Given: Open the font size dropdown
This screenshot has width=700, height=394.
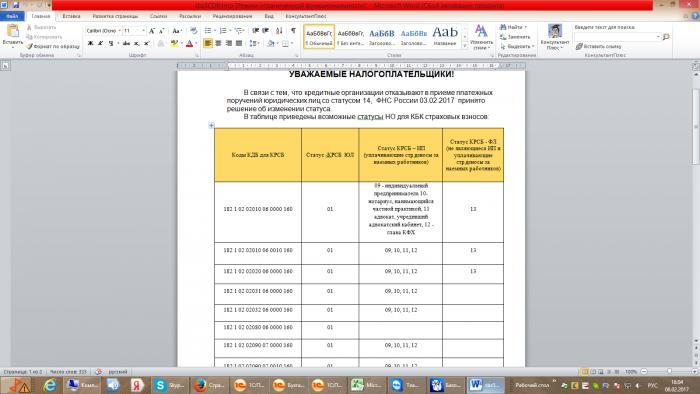Looking at the screenshot, I should [134, 31].
